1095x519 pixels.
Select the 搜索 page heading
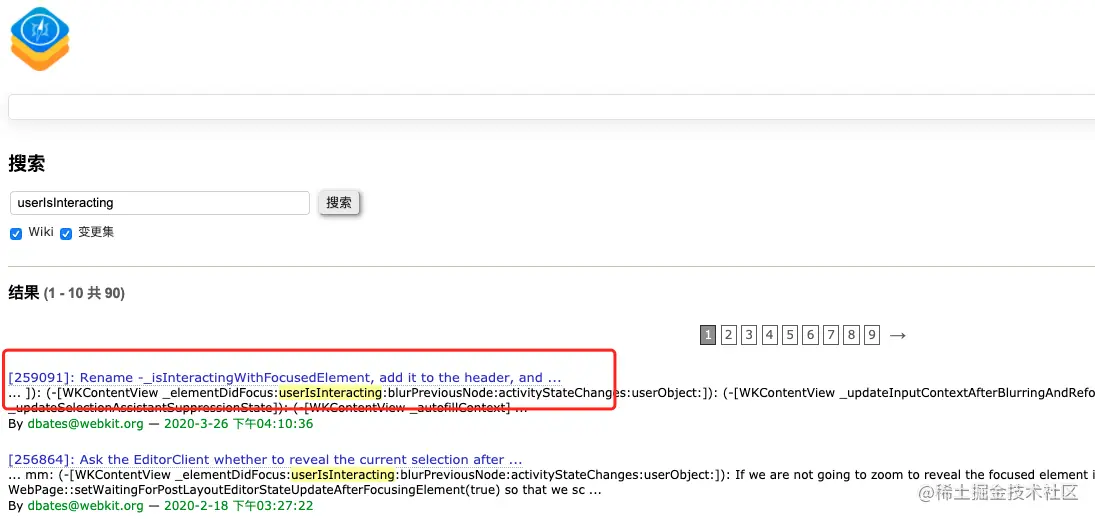click(x=27, y=164)
